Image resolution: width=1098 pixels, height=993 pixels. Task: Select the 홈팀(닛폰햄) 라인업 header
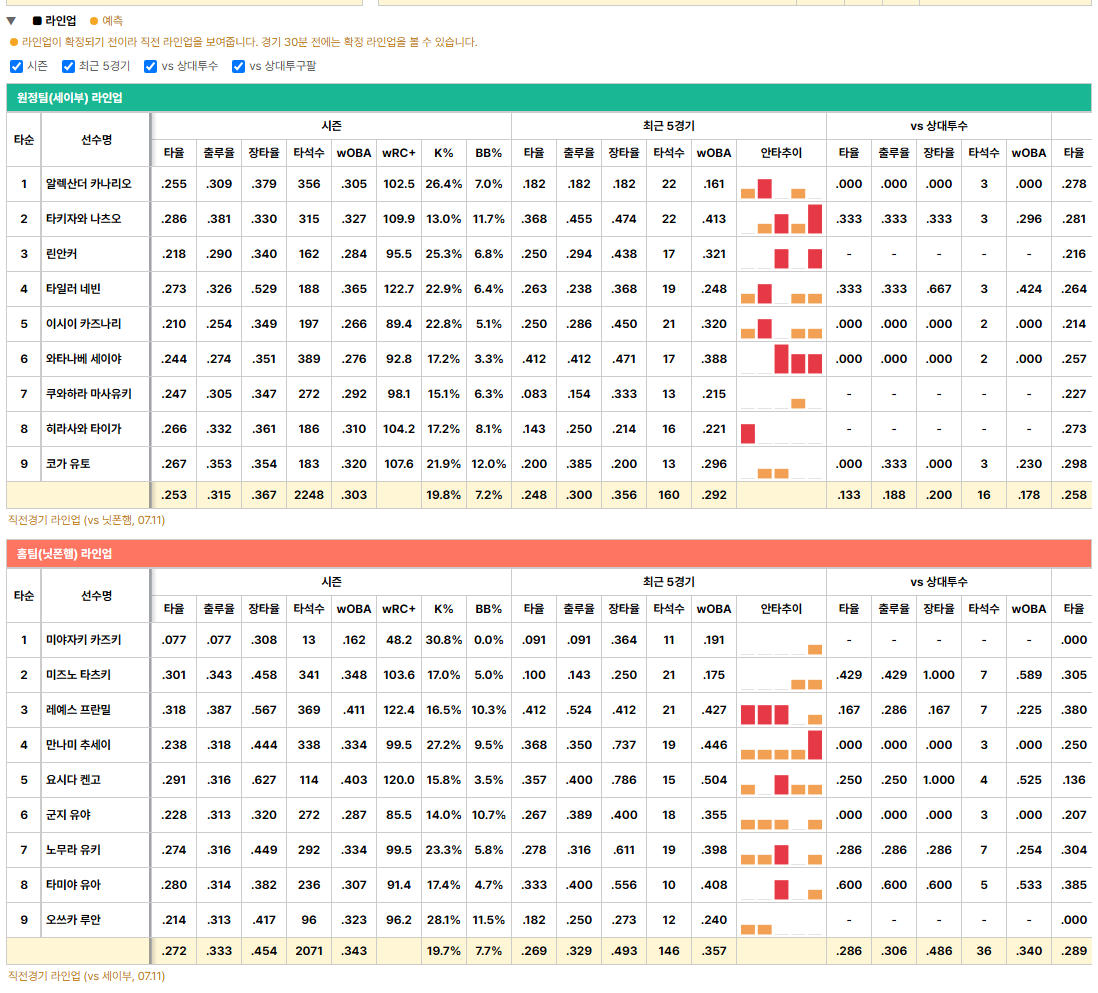pos(548,554)
